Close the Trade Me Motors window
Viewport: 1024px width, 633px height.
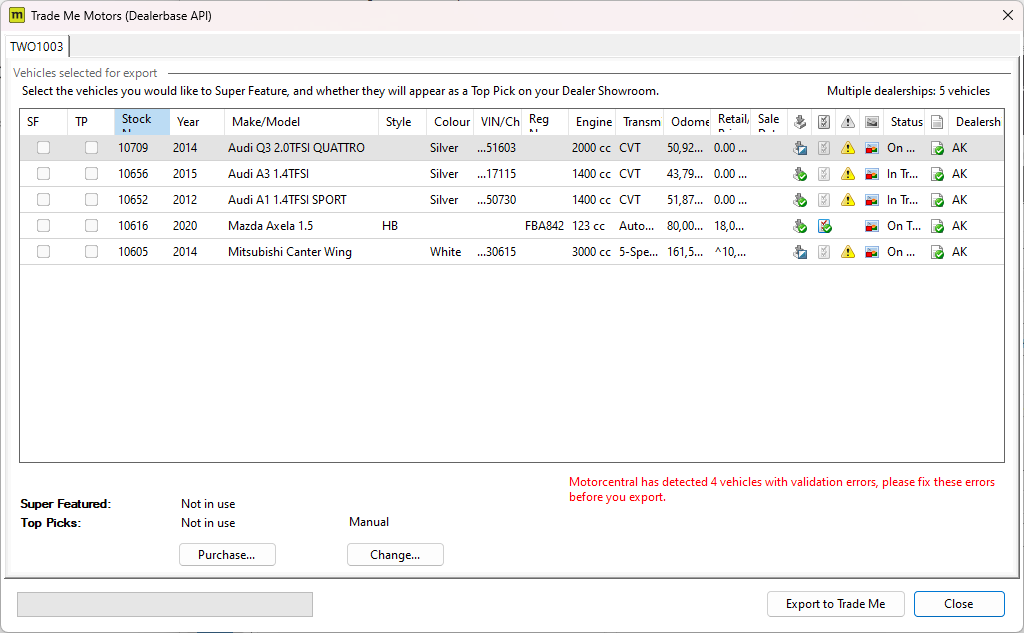point(1008,15)
